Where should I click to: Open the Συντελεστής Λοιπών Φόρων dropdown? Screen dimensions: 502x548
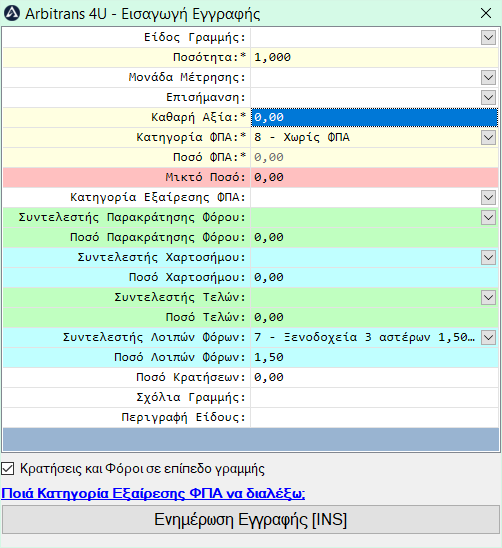pos(488,338)
